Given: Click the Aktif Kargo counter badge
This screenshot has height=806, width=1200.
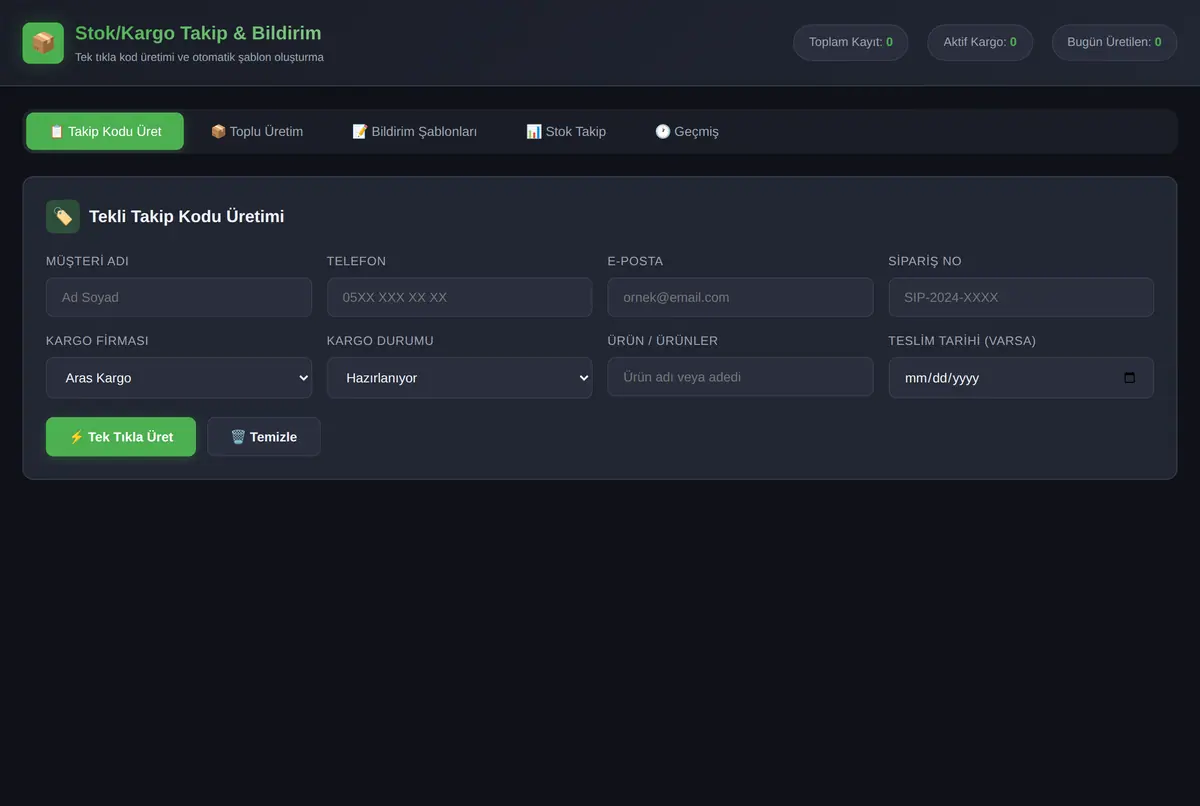Looking at the screenshot, I should (x=980, y=42).
